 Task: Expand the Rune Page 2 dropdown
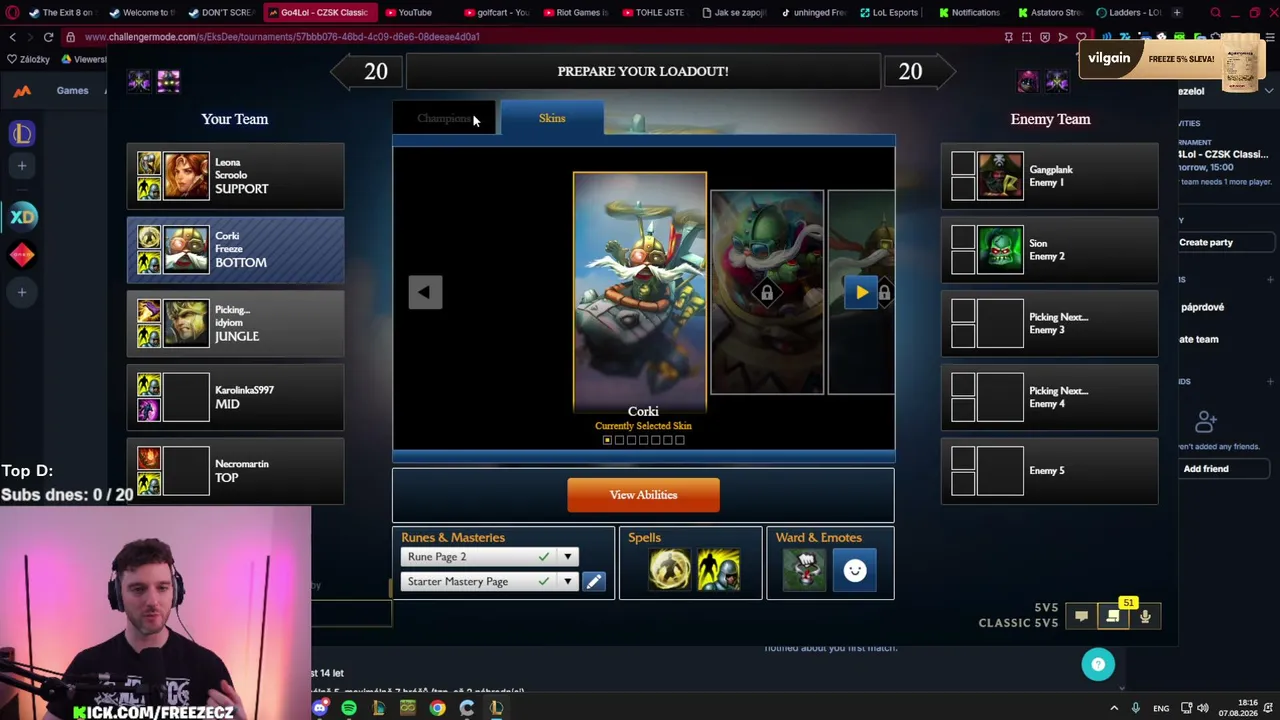click(x=567, y=557)
